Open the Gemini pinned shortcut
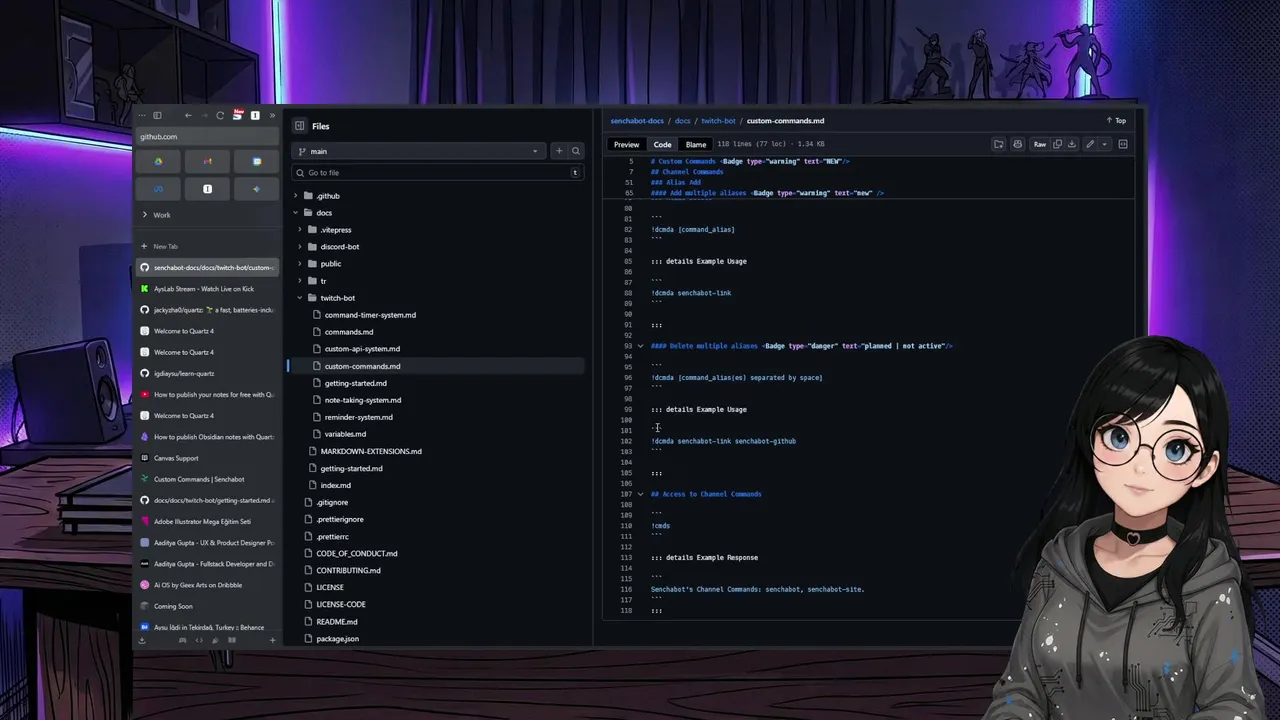Viewport: 1280px width, 720px height. coord(256,189)
